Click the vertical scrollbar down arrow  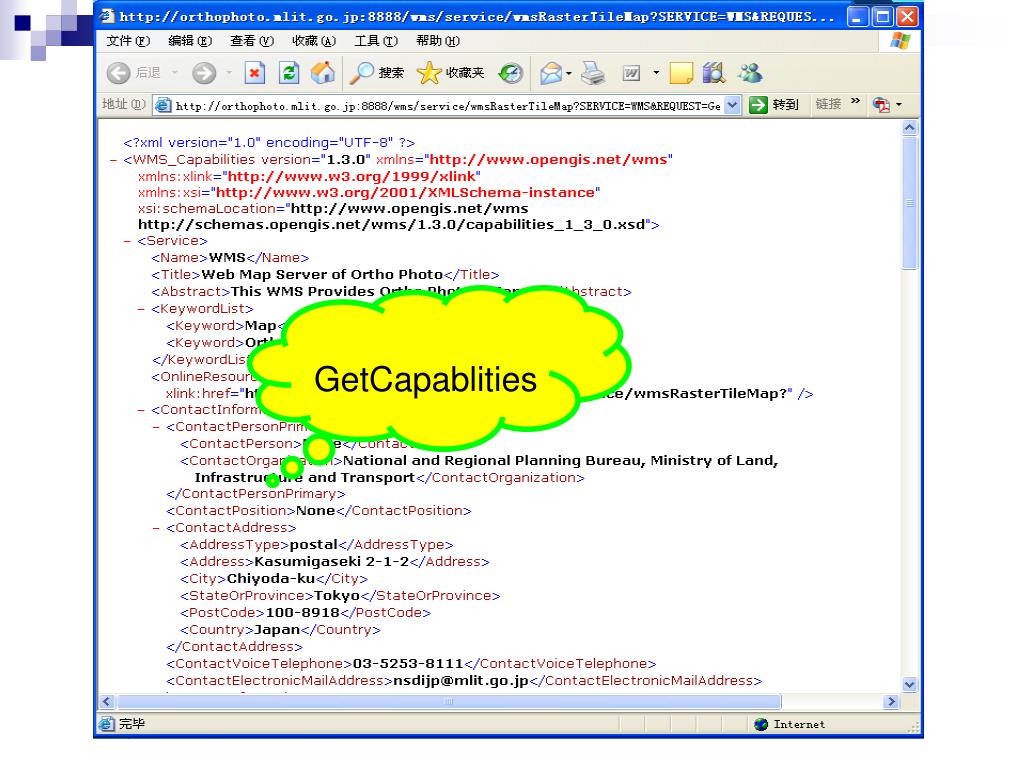909,684
